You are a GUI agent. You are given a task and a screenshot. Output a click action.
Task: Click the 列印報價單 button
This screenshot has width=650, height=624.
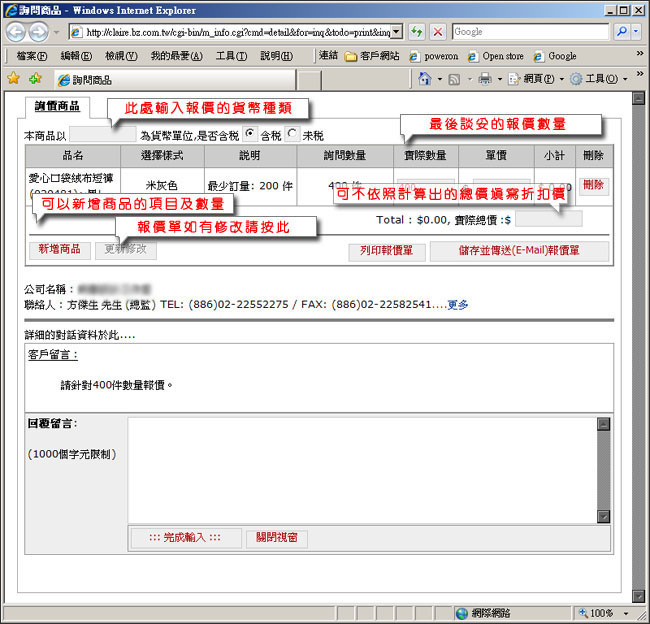tap(386, 251)
